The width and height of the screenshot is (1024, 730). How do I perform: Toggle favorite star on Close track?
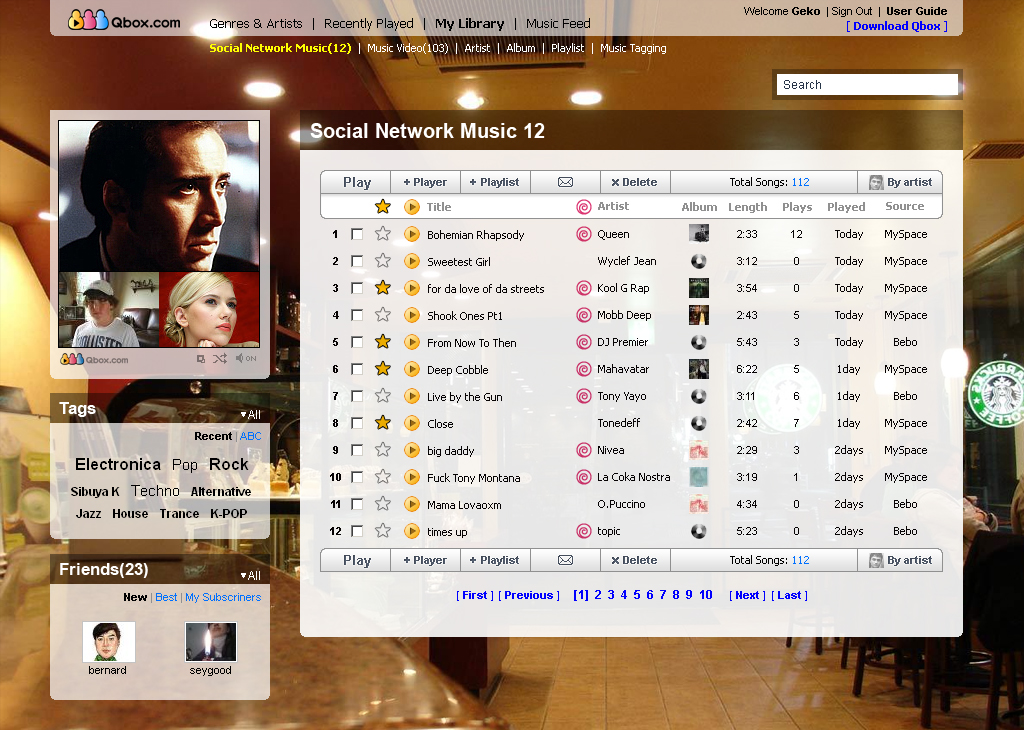(383, 423)
